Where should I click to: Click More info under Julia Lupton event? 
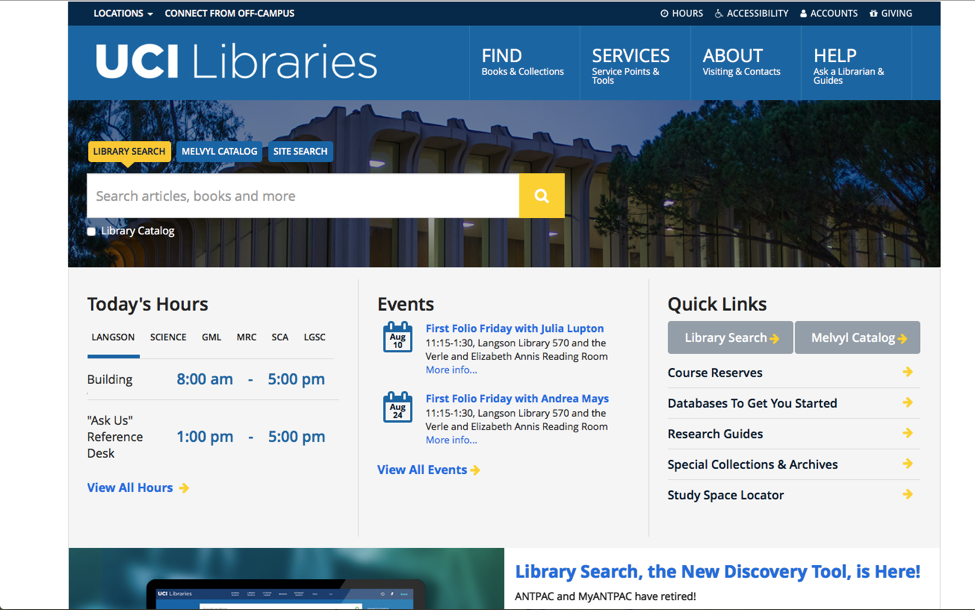click(x=451, y=370)
